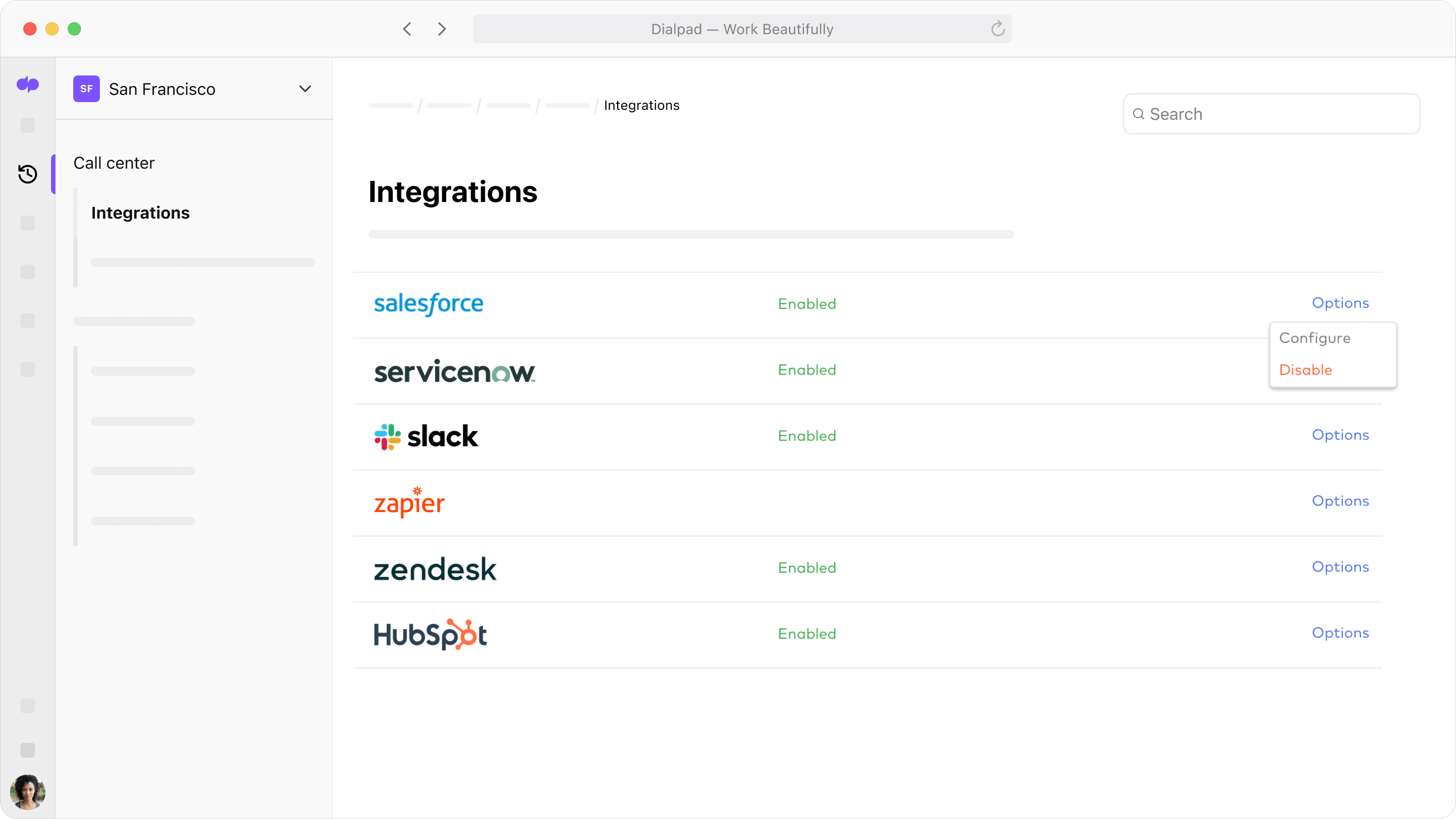The image size is (1456, 819).
Task: Open Options for Zendesk
Action: 1340,568
